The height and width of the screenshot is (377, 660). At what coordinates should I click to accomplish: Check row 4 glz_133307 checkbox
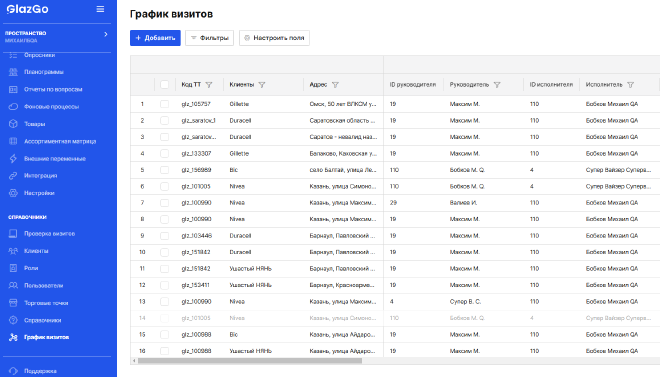coord(164,154)
